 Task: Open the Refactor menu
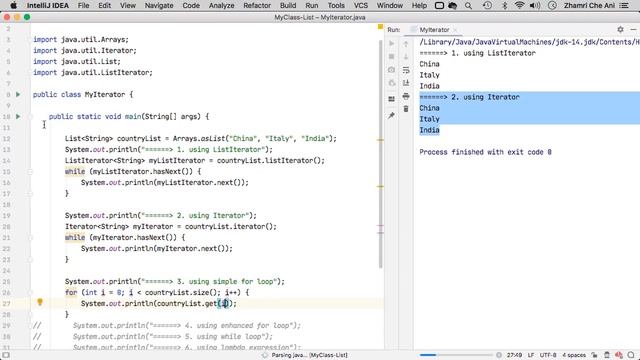click(257, 5)
